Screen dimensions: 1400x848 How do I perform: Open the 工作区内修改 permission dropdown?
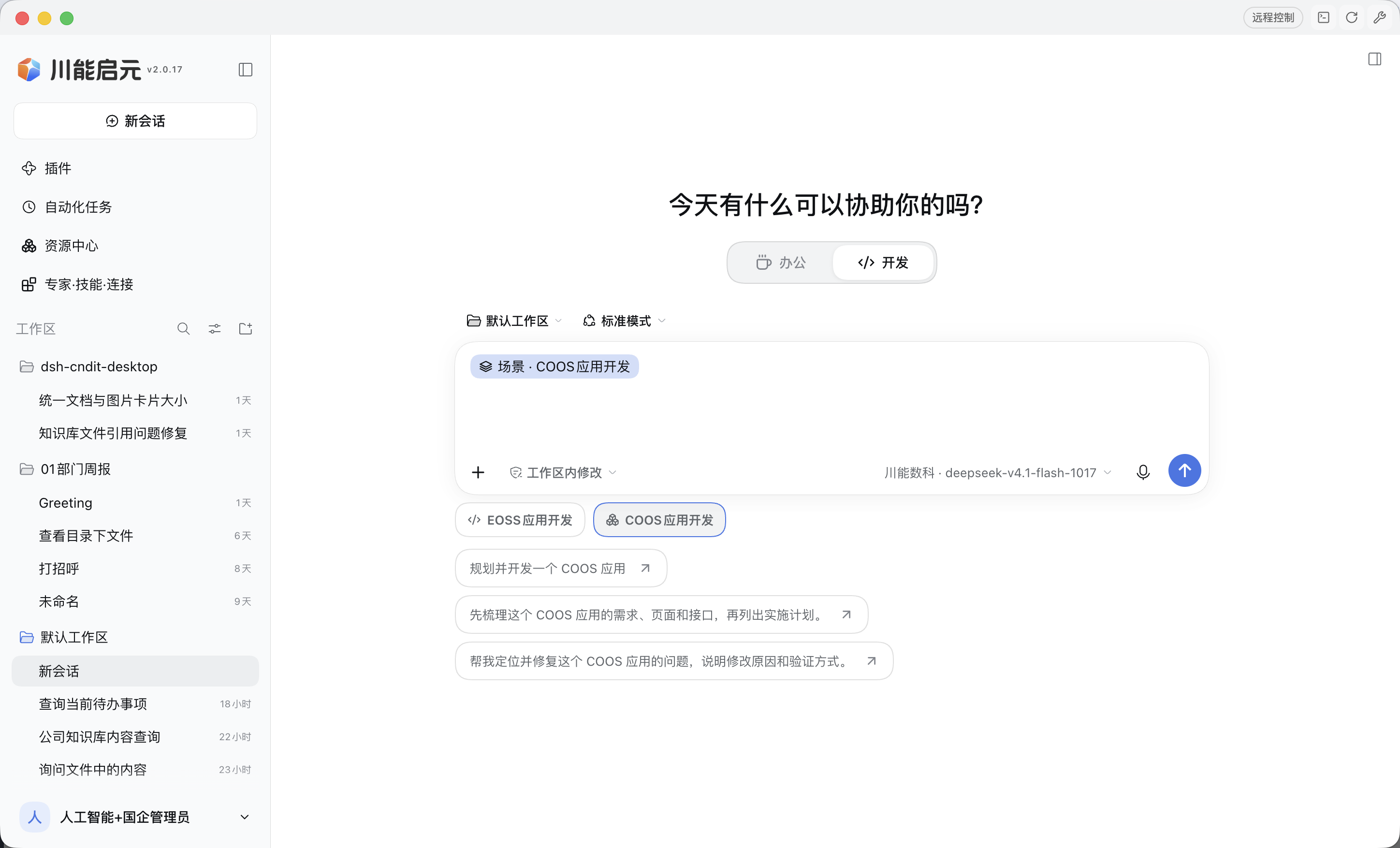click(x=563, y=472)
